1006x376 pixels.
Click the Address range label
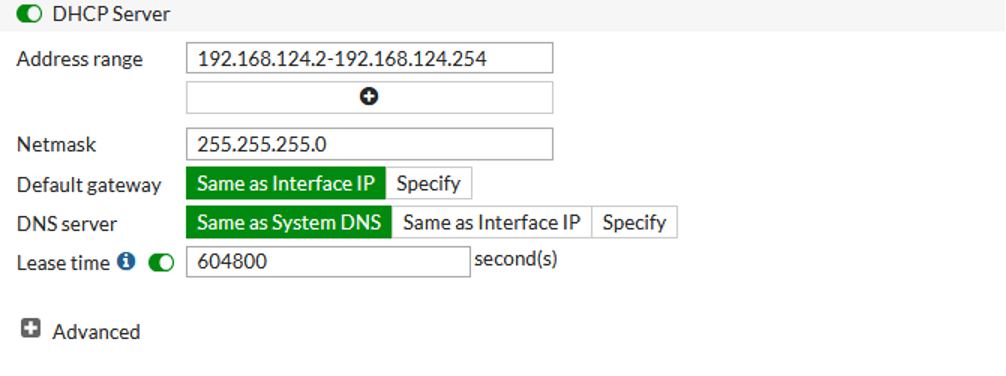[x=80, y=59]
